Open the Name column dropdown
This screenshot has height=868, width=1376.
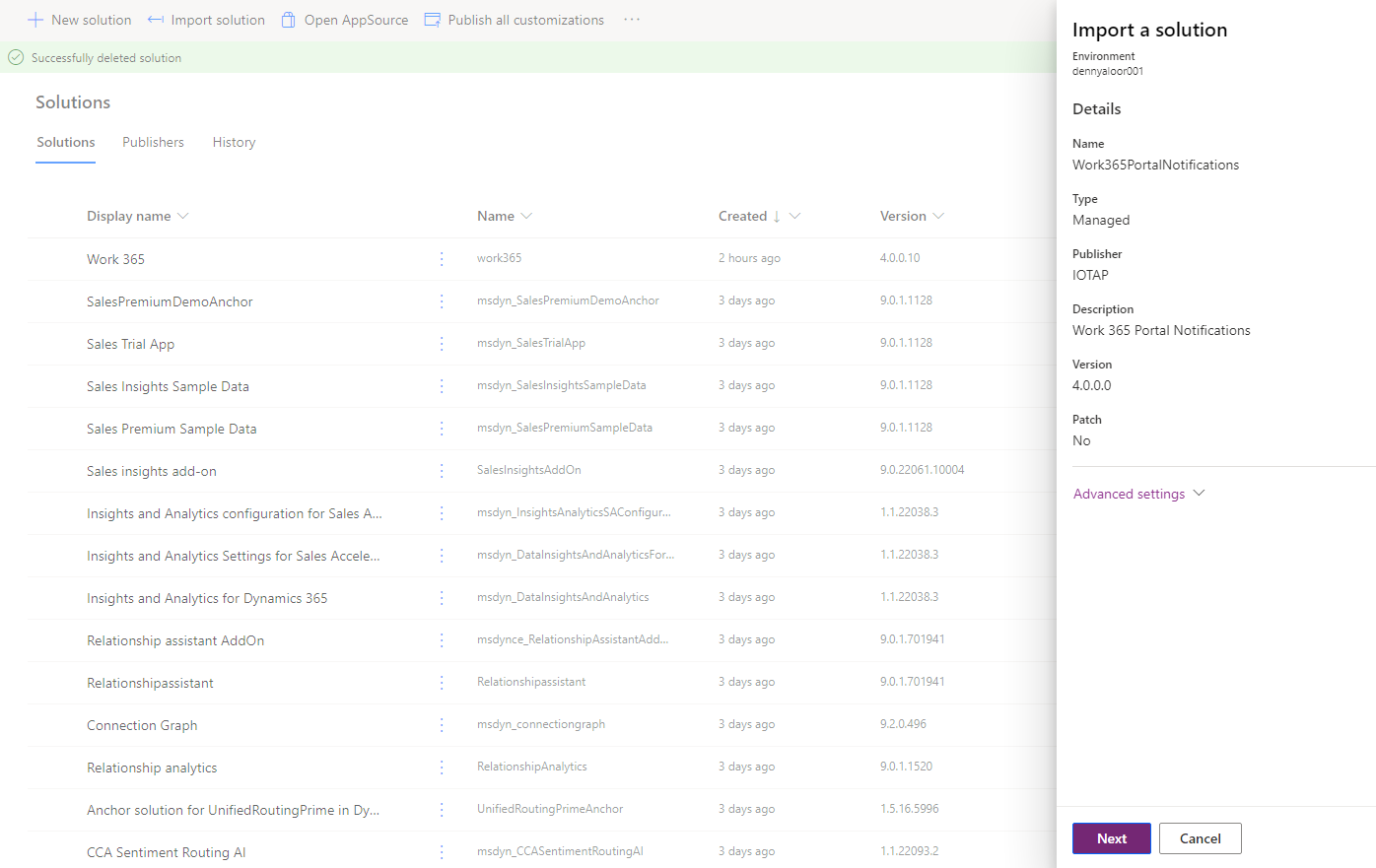[x=526, y=216]
